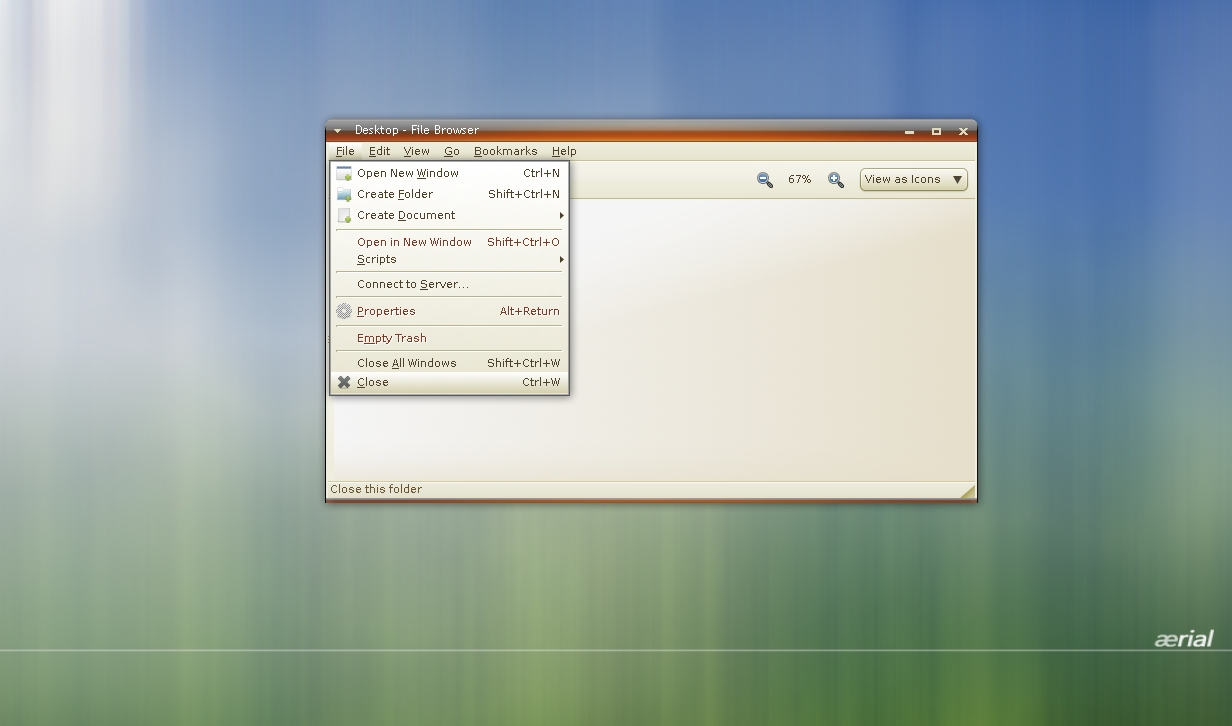Expand the Create Document submenu

[x=449, y=215]
